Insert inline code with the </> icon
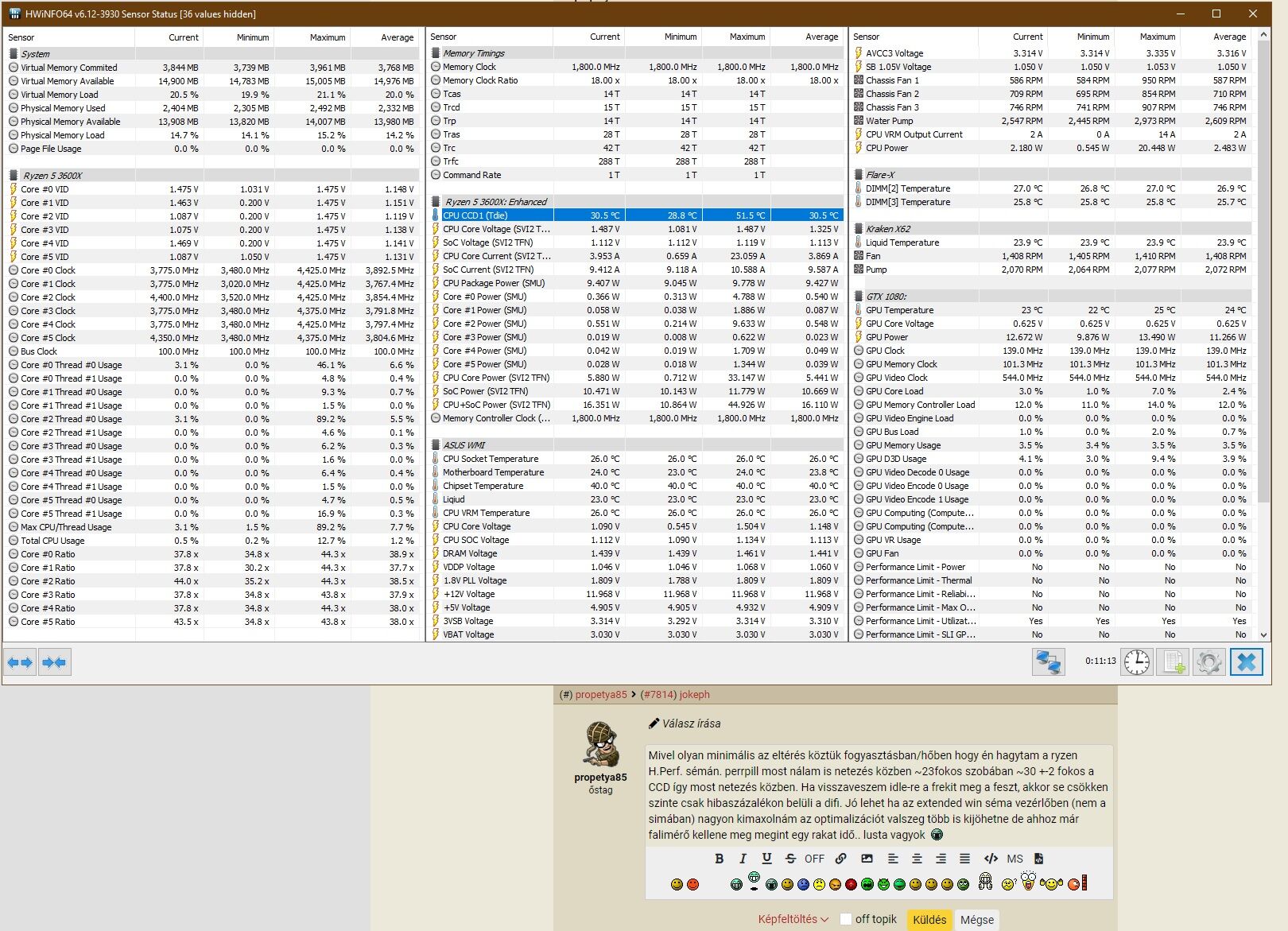This screenshot has height=931, width=1288. click(x=991, y=859)
